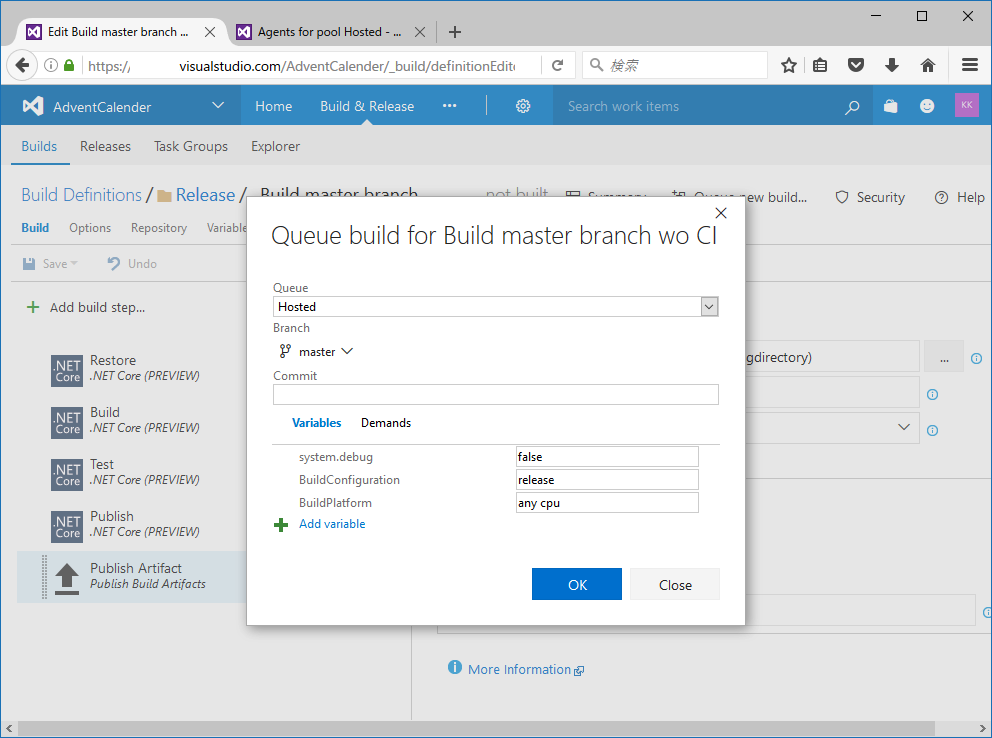Open the more options ellipsis in navigation bar
Image resolution: width=992 pixels, height=738 pixels.
pyautogui.click(x=449, y=106)
